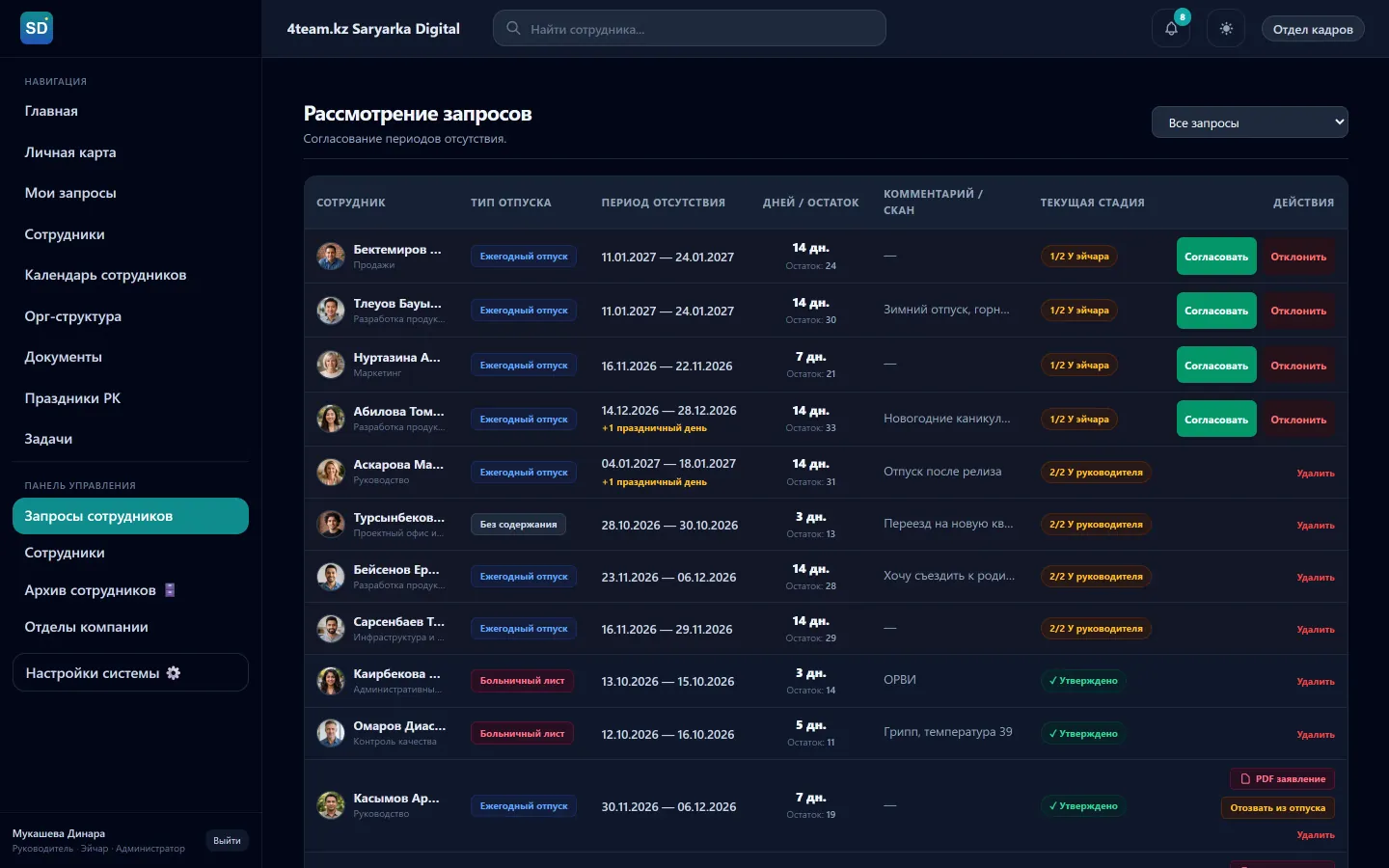
Task: Click Аскарова's avatar photo
Action: pyautogui.click(x=331, y=472)
